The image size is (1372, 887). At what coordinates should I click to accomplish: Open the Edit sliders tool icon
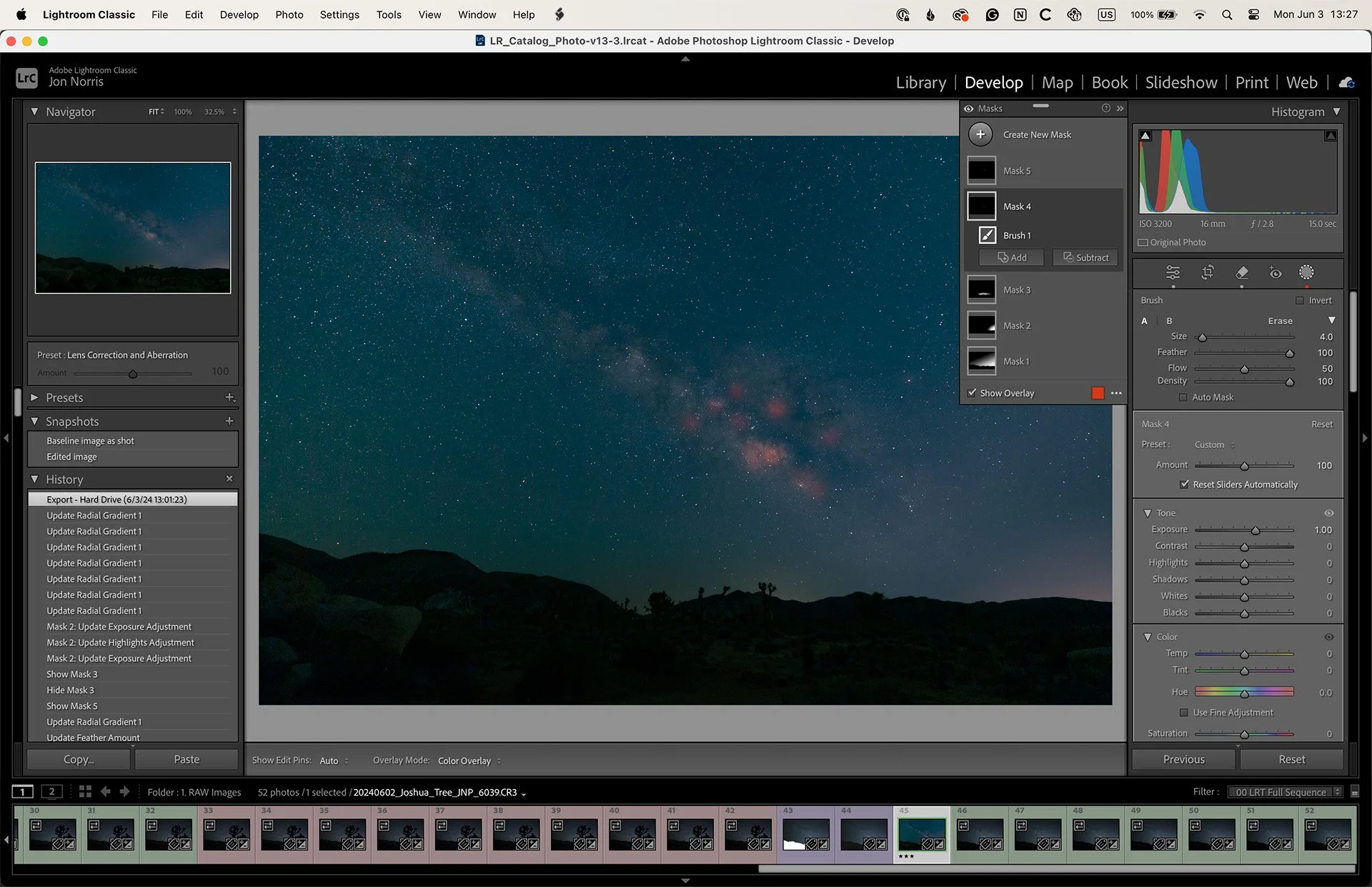coord(1173,272)
